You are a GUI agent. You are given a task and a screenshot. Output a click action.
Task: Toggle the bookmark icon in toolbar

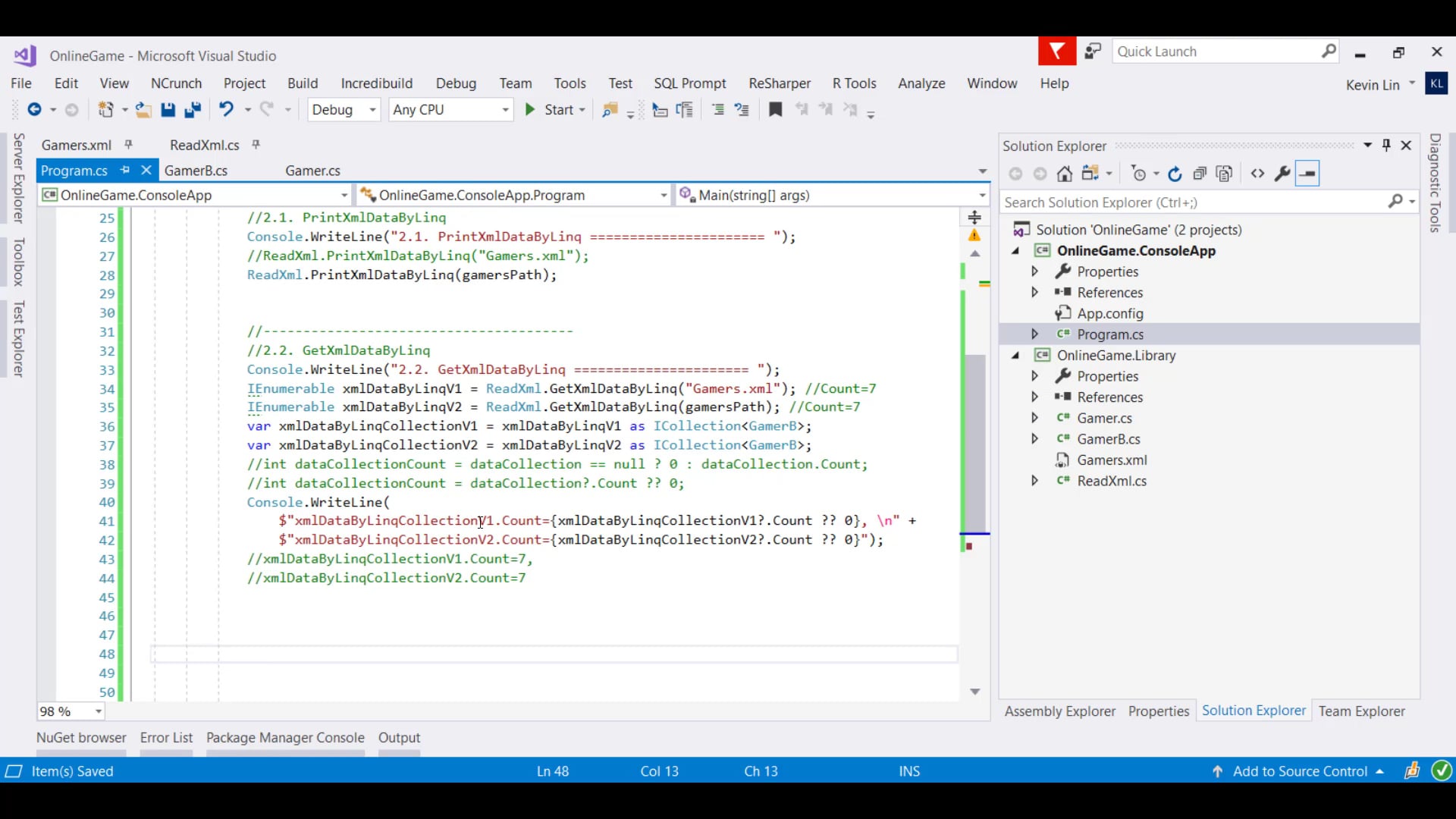click(x=775, y=110)
